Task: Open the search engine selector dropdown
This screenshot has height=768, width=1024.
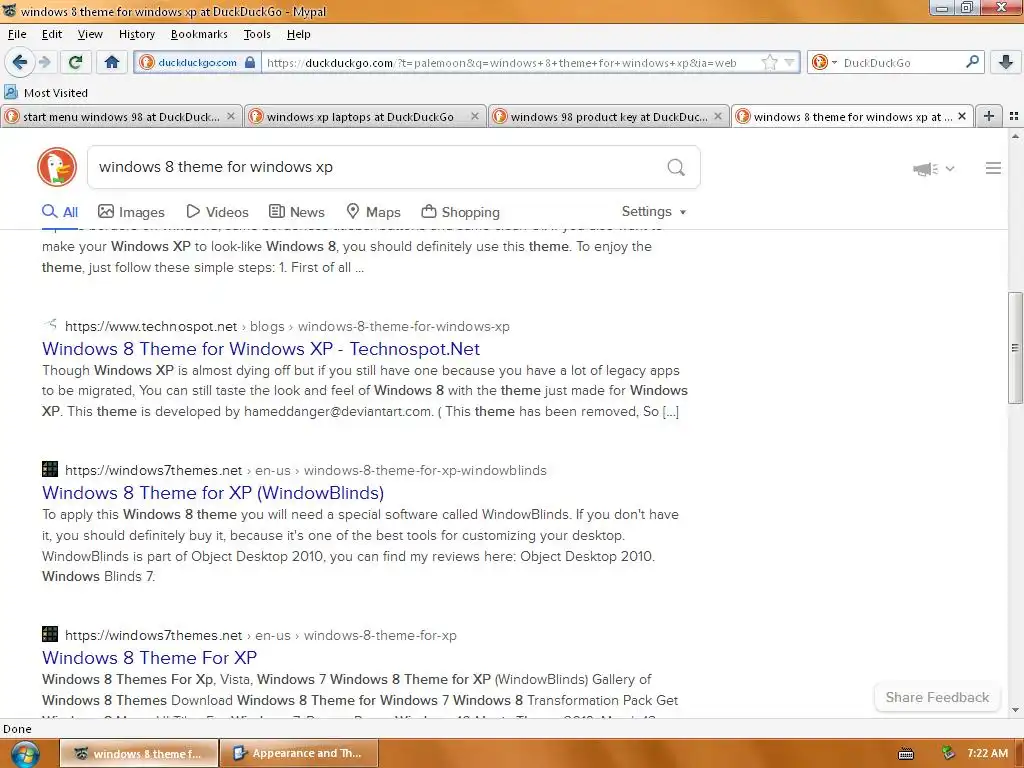Action: 825,62
